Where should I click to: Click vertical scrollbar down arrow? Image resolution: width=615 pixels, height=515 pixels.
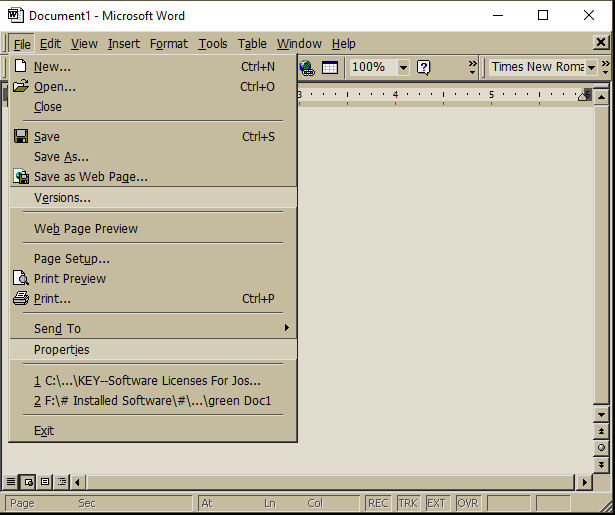tap(600, 414)
